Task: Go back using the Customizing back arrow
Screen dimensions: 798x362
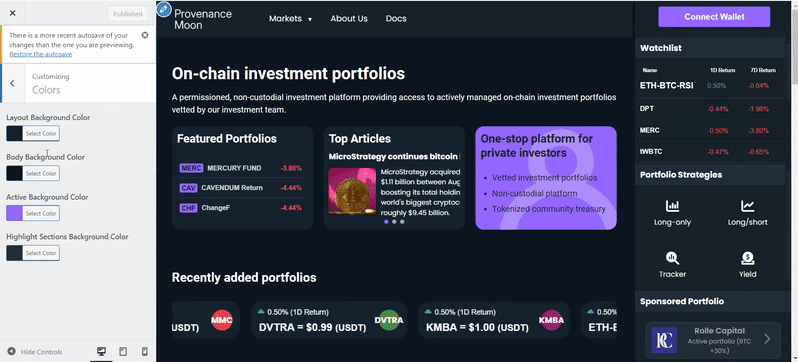Action: click(12, 83)
